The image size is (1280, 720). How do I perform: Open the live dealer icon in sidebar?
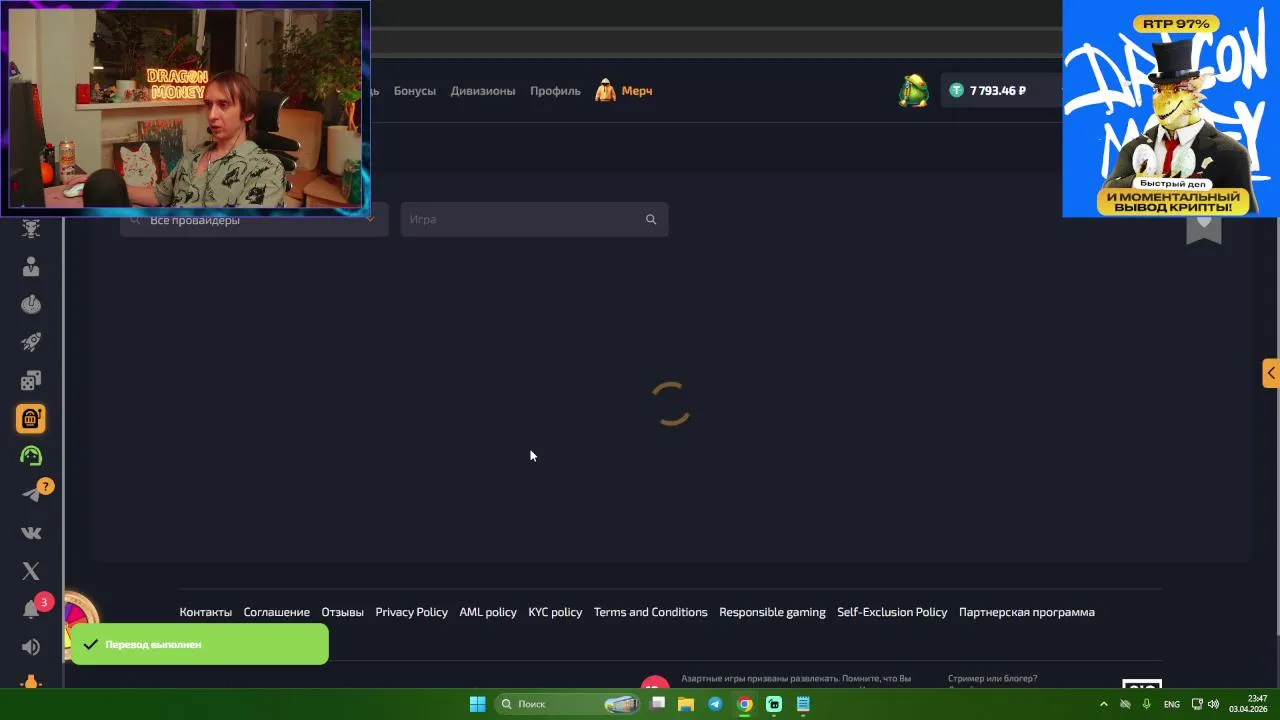31,267
